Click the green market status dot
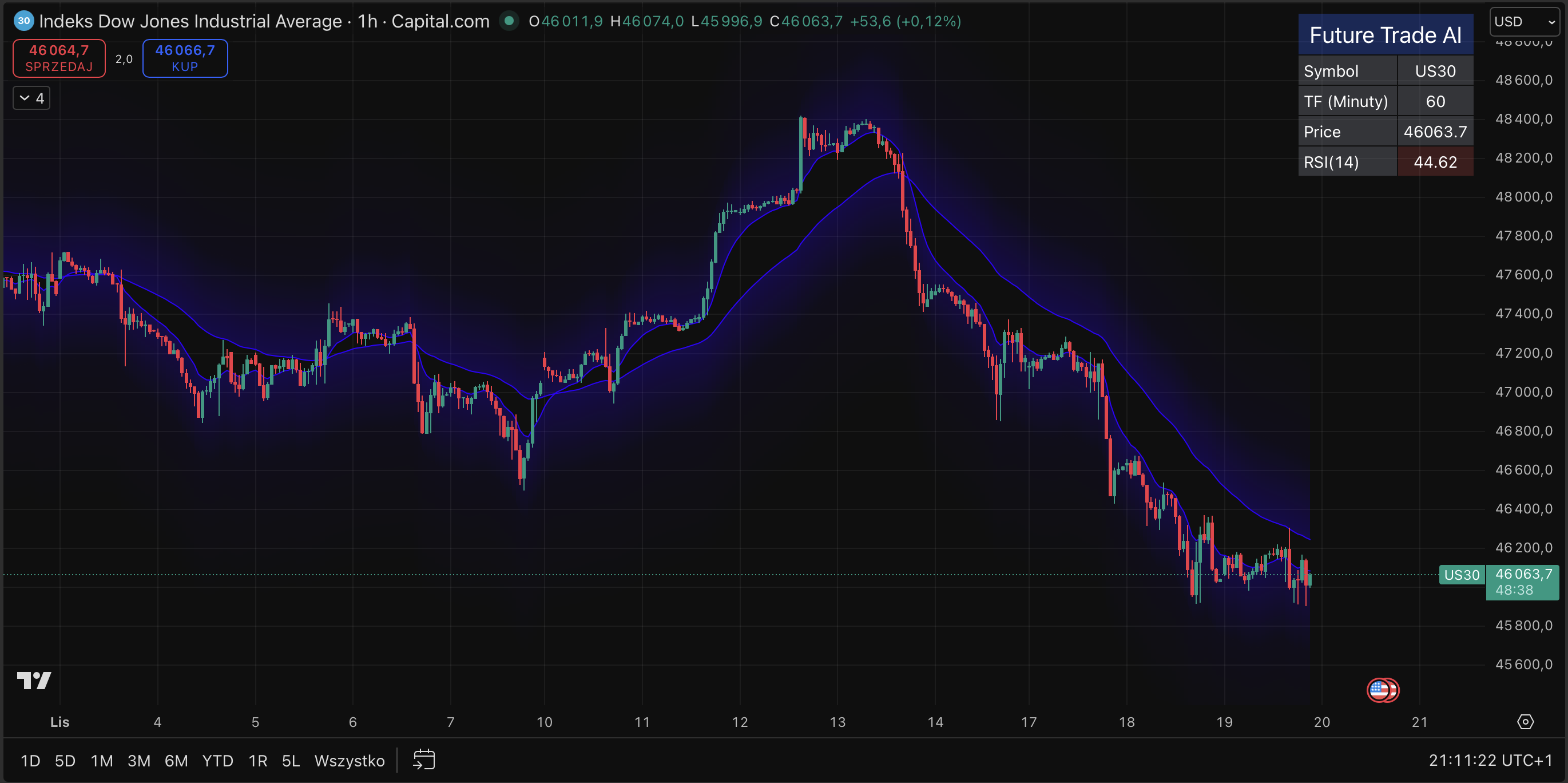This screenshot has height=783, width=1568. click(x=509, y=21)
